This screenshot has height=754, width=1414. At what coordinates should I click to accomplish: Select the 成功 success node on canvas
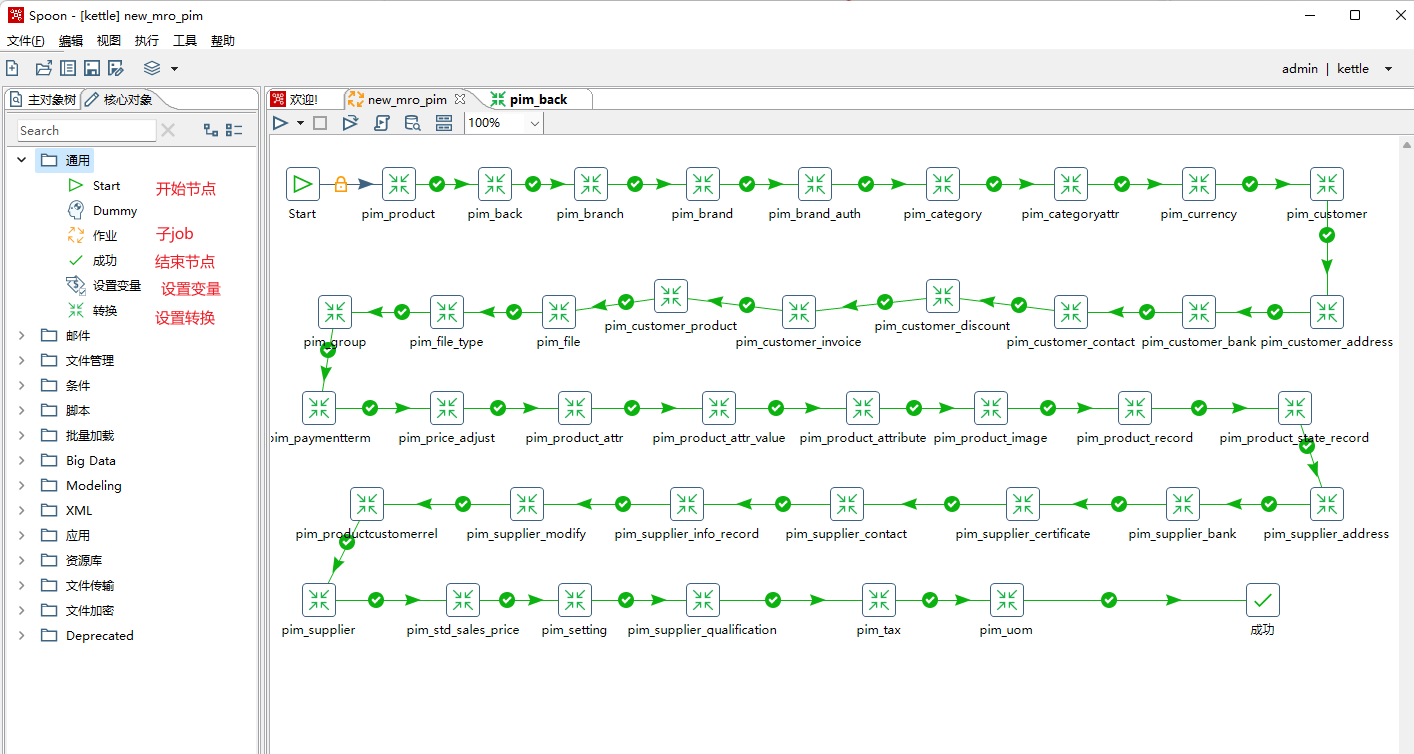(1262, 600)
